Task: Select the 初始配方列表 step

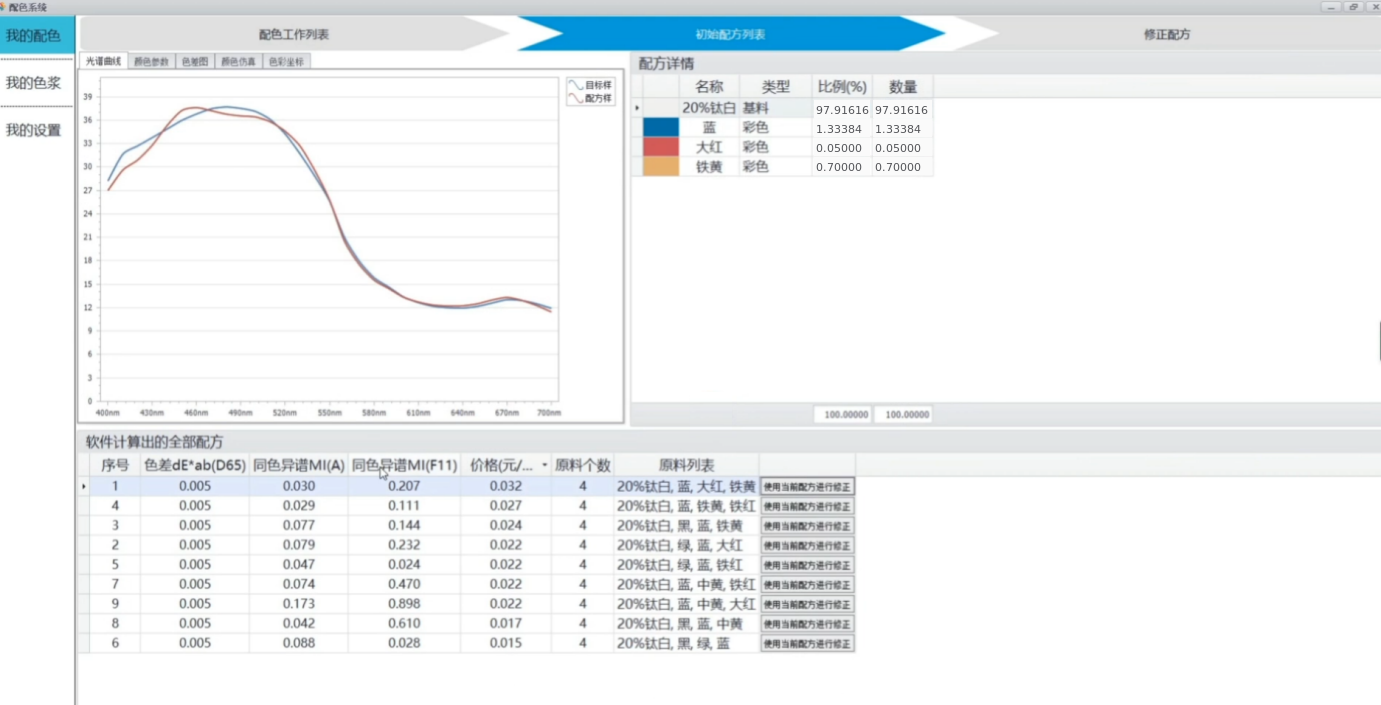Action: pos(730,34)
